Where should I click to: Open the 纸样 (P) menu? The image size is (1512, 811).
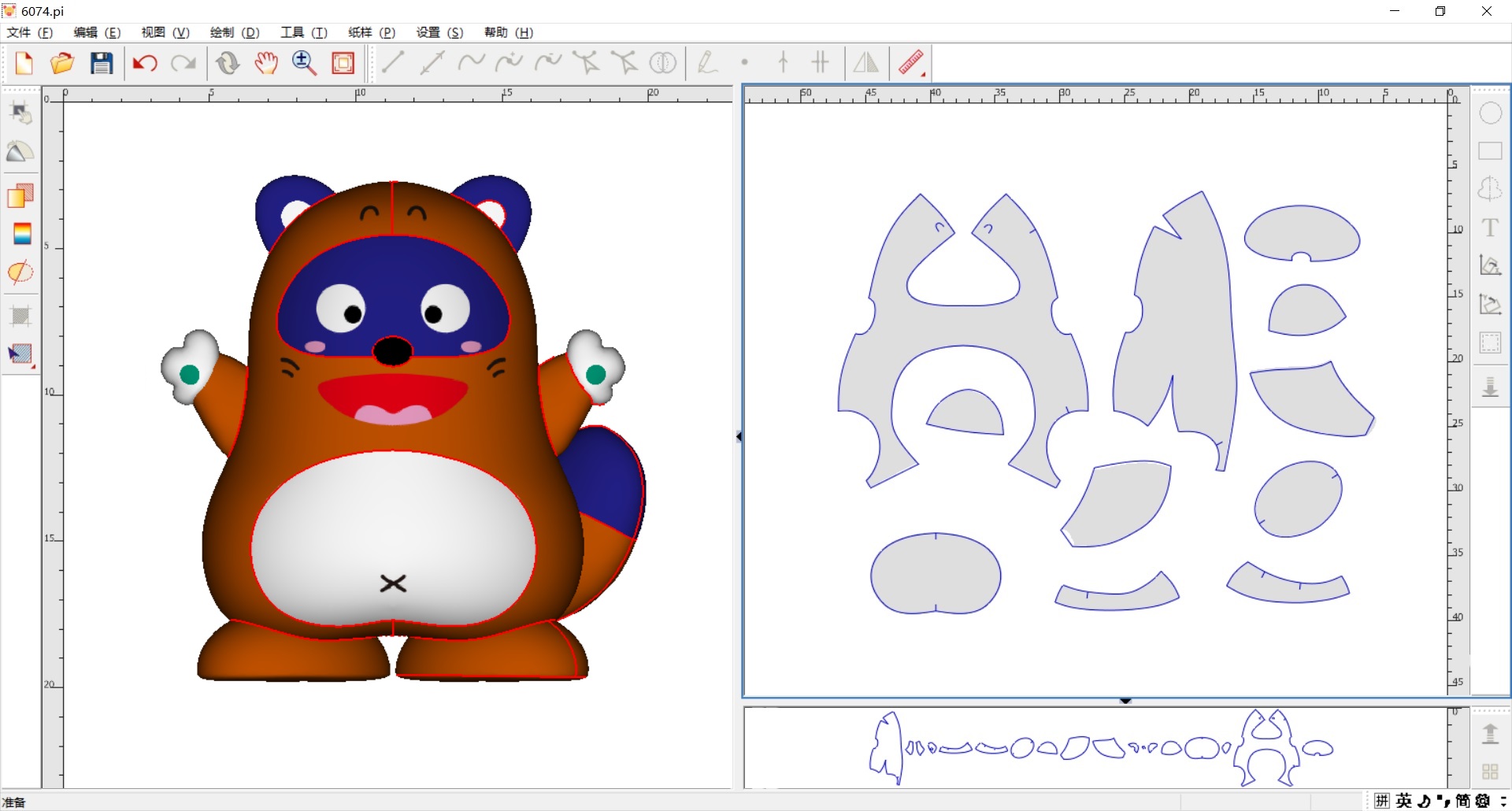(x=372, y=32)
